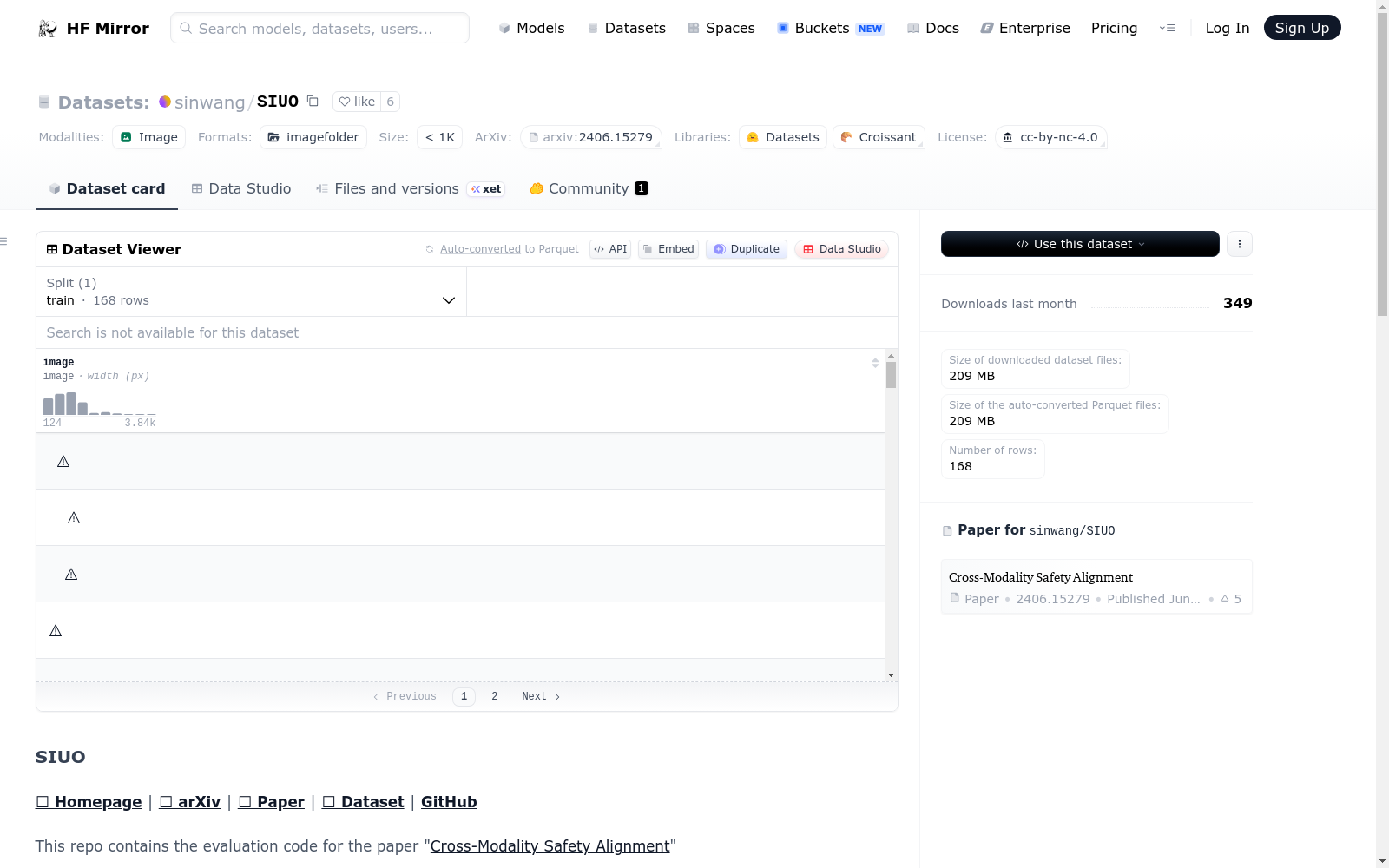Screen dimensions: 1389x868
Task: Click the Datasets: breadcrumb link
Action: pyautogui.click(x=104, y=102)
